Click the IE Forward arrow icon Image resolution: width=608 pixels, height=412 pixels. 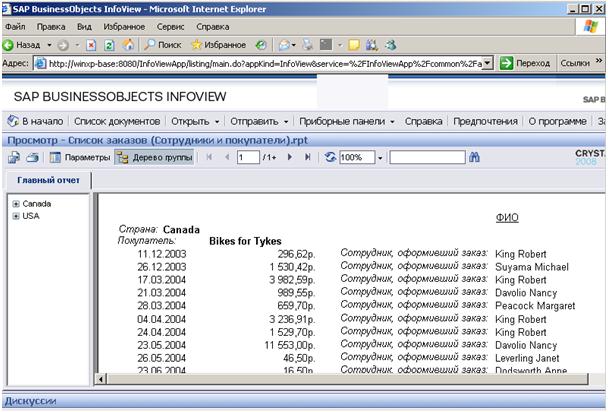pos(63,46)
